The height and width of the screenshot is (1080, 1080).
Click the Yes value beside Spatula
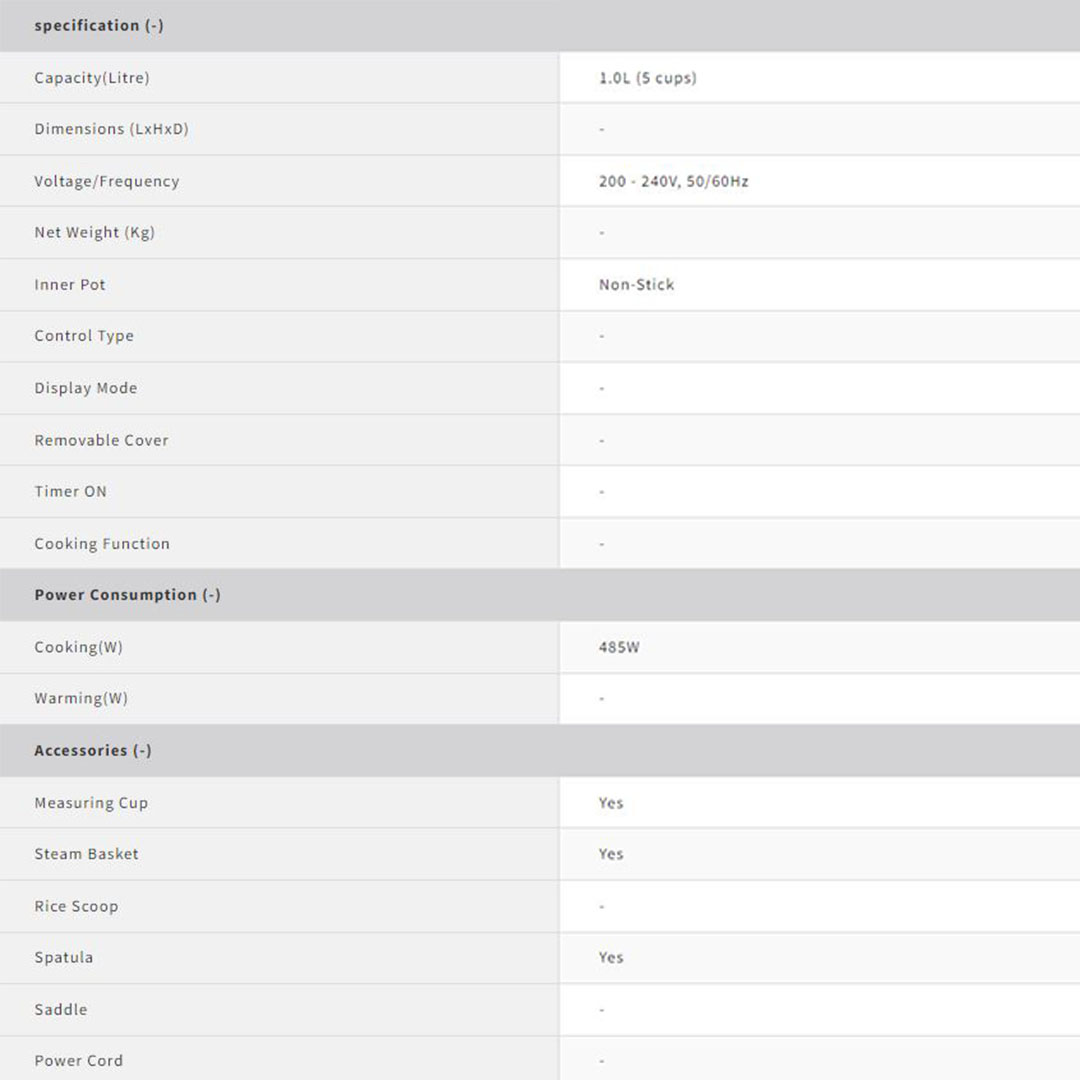(611, 958)
